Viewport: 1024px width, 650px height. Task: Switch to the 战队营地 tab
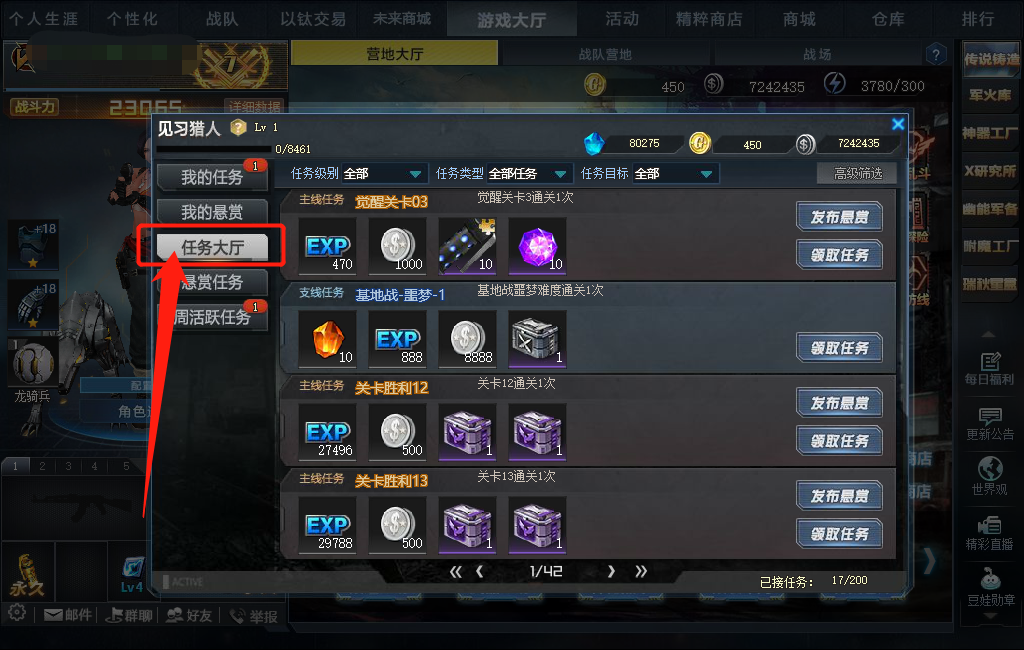605,54
